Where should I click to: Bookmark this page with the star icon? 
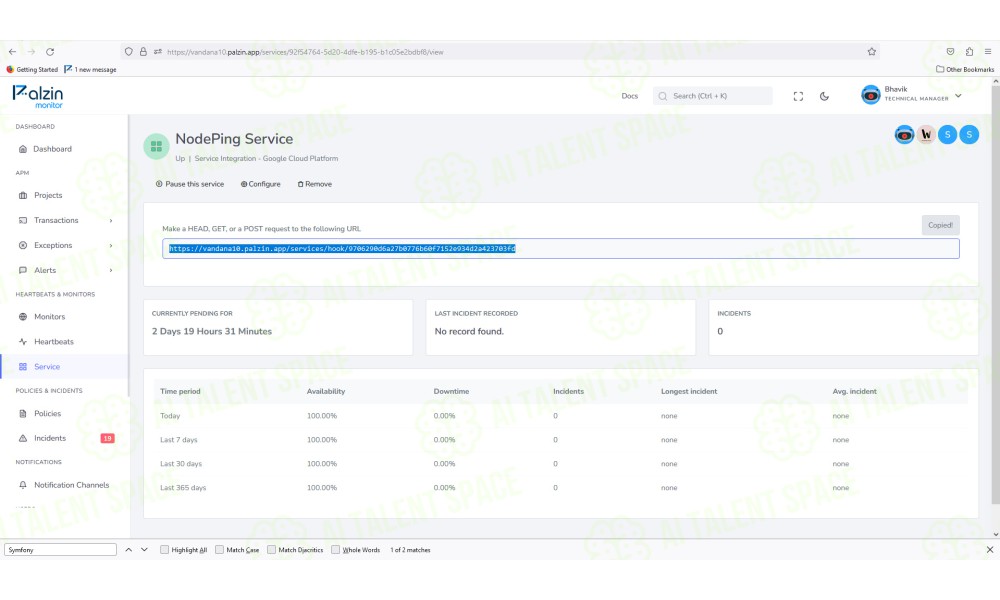(871, 52)
